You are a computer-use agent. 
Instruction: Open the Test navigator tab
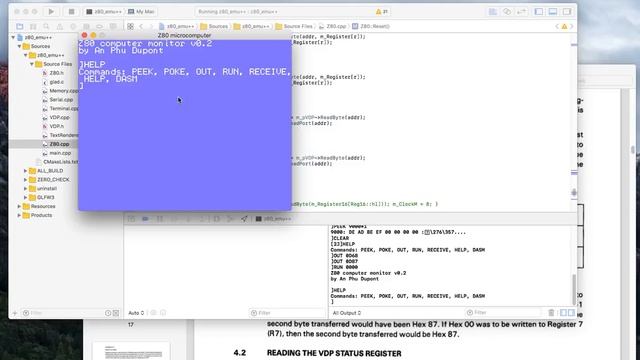[x=73, y=26]
